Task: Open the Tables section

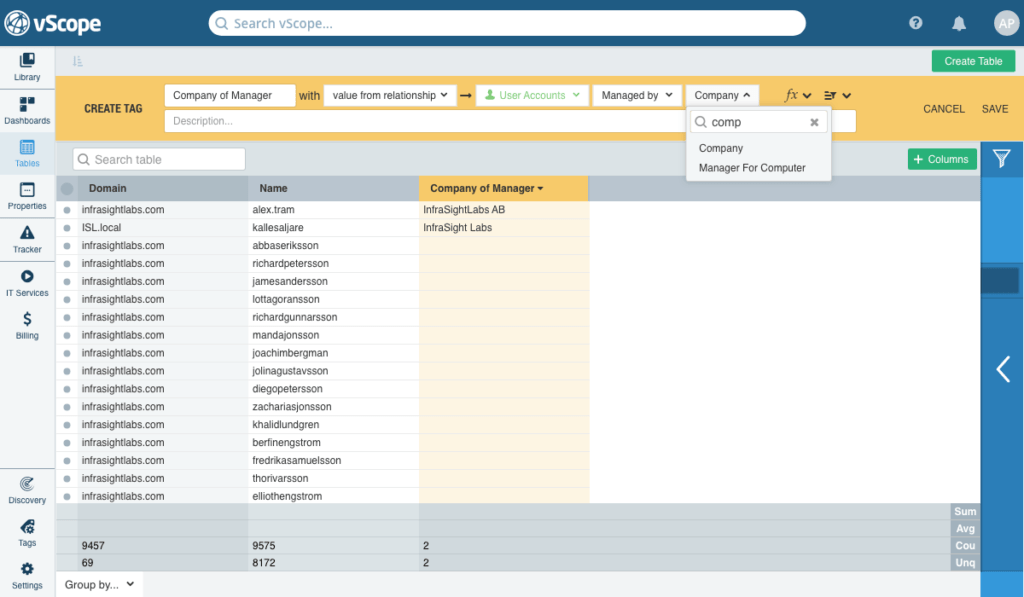Action: [27, 153]
